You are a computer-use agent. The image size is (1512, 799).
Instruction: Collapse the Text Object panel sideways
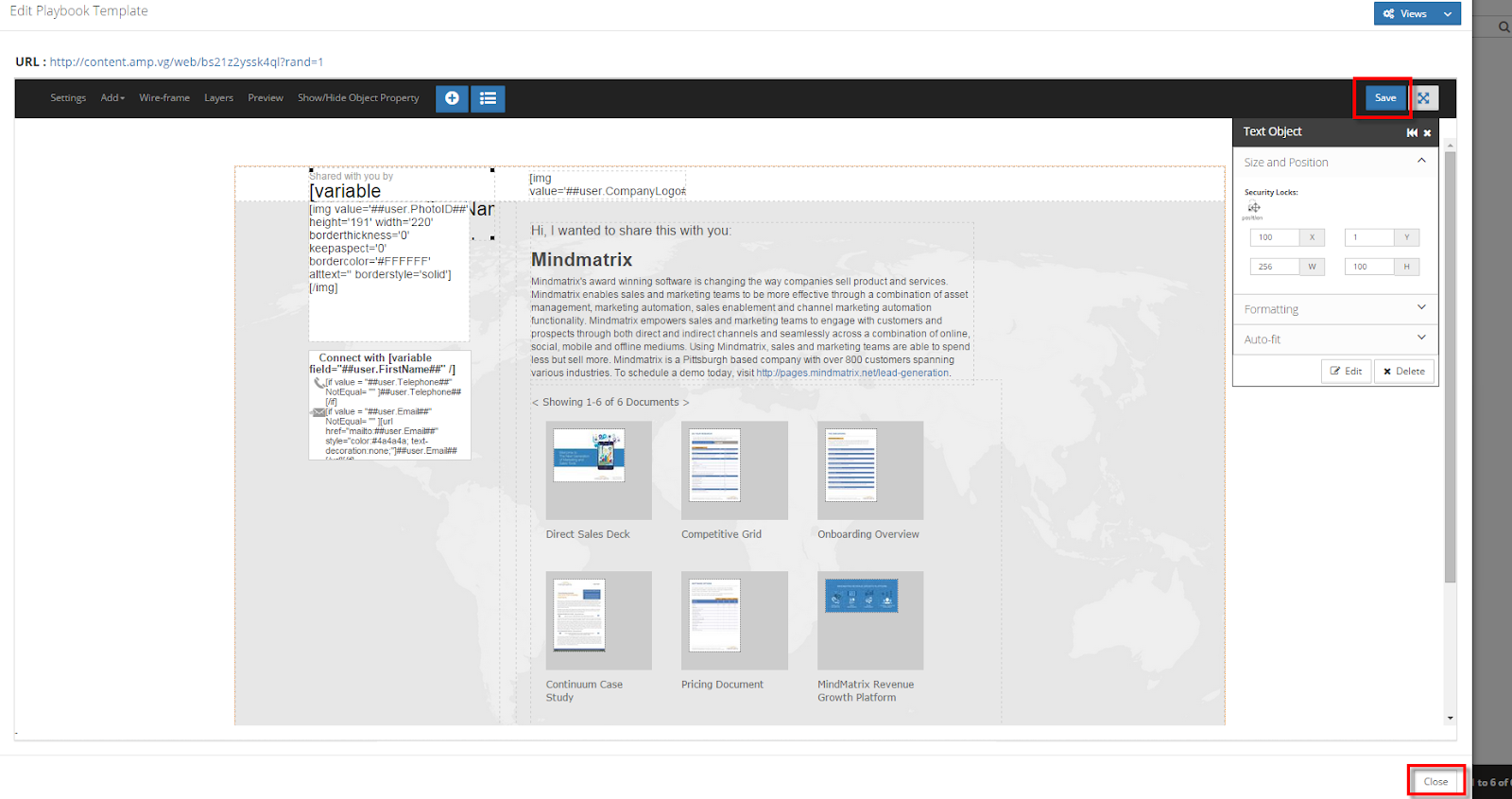pos(1412,133)
